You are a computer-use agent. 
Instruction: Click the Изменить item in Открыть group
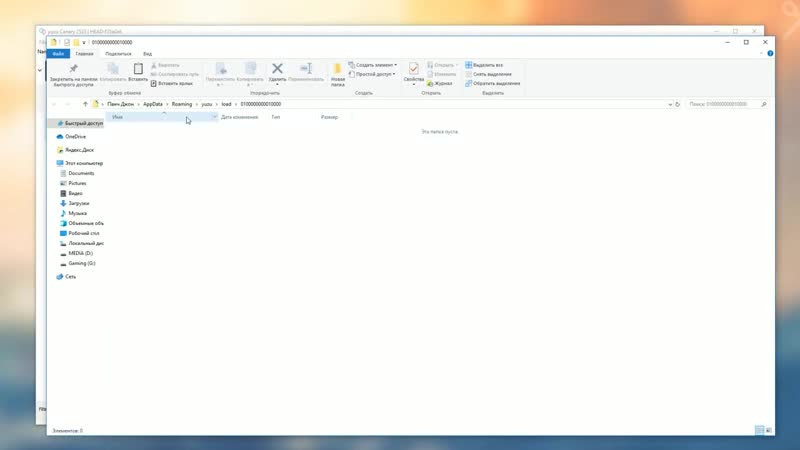pyautogui.click(x=441, y=74)
